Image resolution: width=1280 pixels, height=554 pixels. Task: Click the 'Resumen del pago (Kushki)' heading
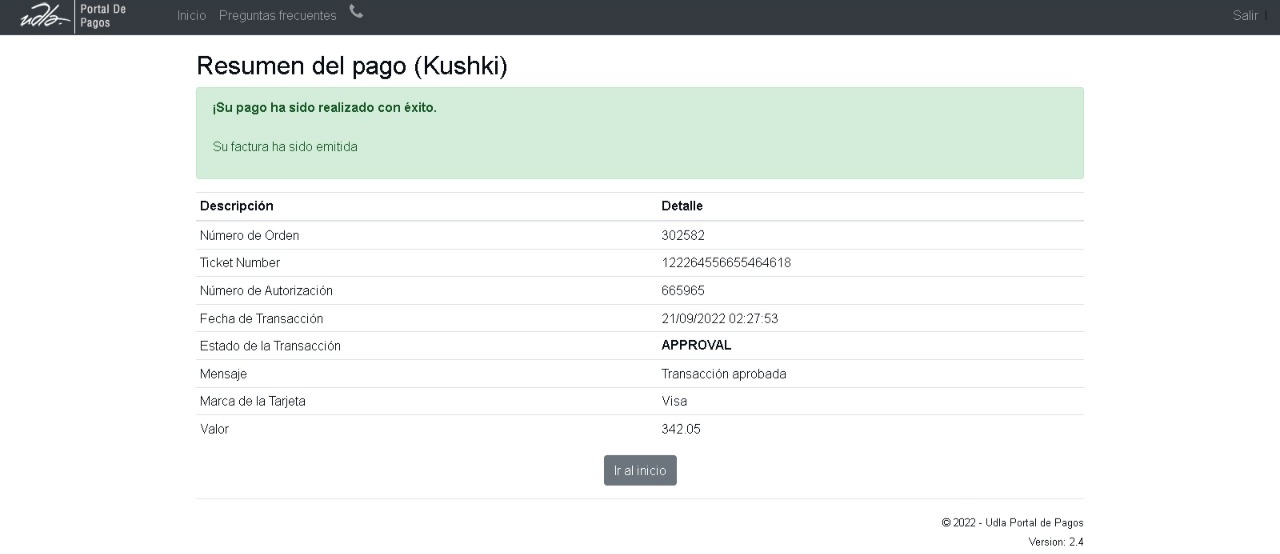(x=352, y=66)
